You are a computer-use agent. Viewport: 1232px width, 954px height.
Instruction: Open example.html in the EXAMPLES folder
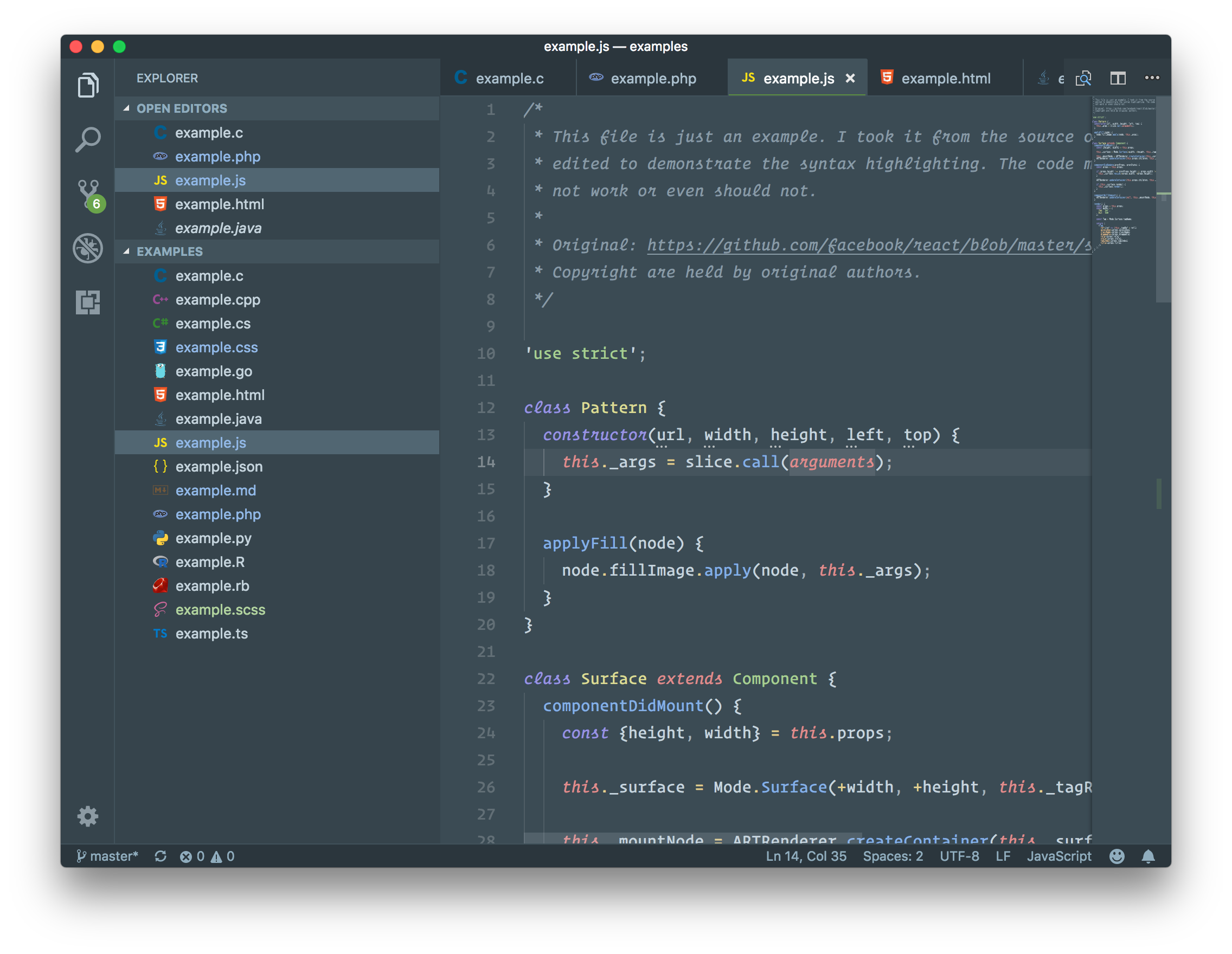(x=277, y=395)
